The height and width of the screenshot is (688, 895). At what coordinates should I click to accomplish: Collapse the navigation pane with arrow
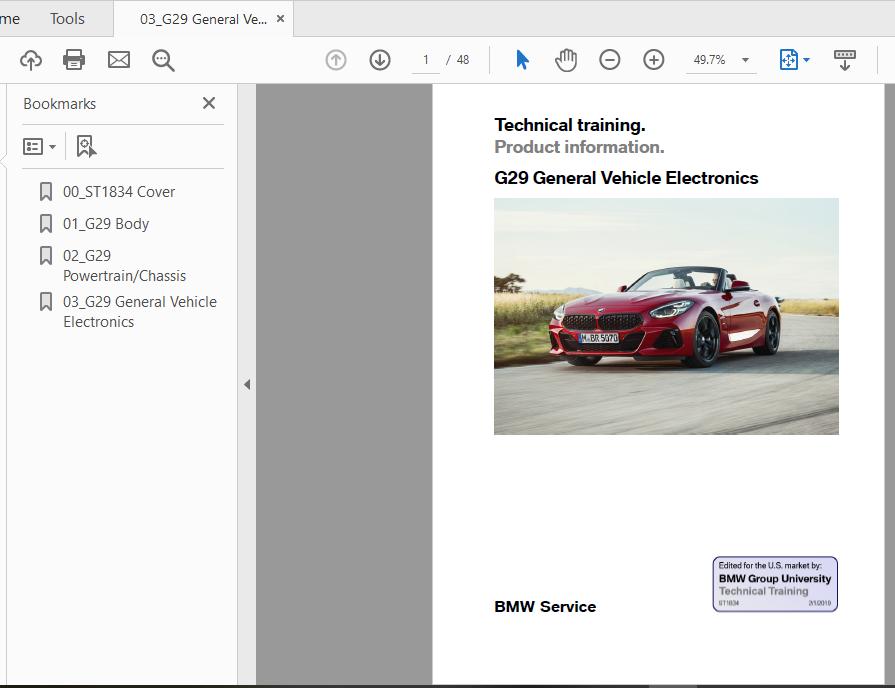click(247, 385)
